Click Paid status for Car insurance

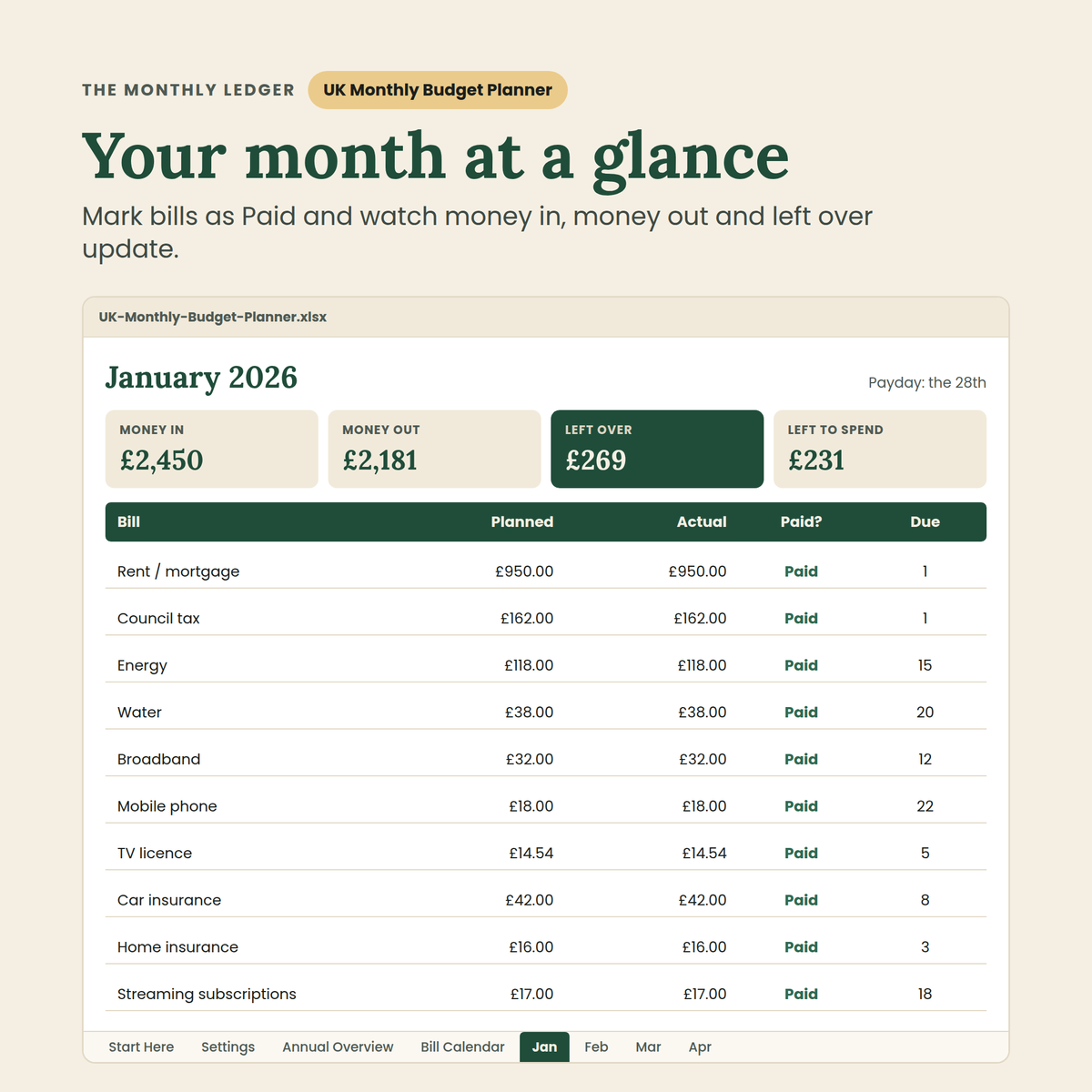click(801, 900)
